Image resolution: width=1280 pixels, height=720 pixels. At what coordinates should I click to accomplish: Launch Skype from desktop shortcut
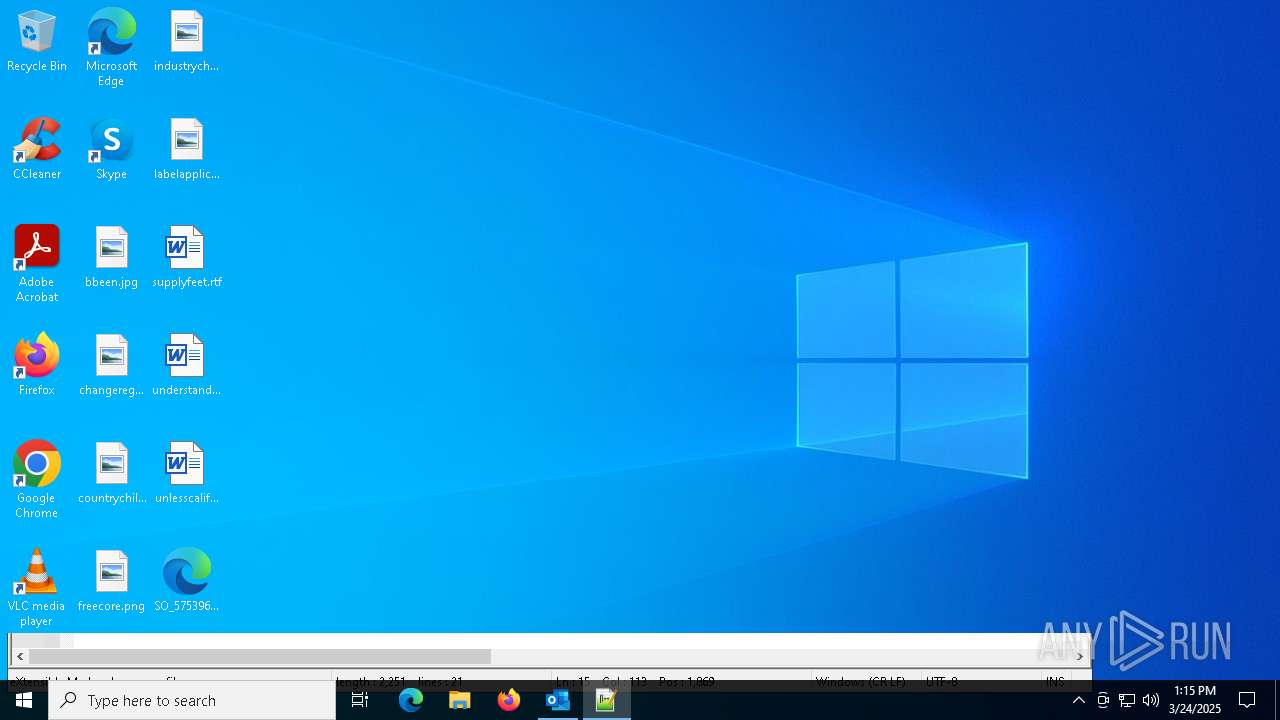tap(111, 150)
